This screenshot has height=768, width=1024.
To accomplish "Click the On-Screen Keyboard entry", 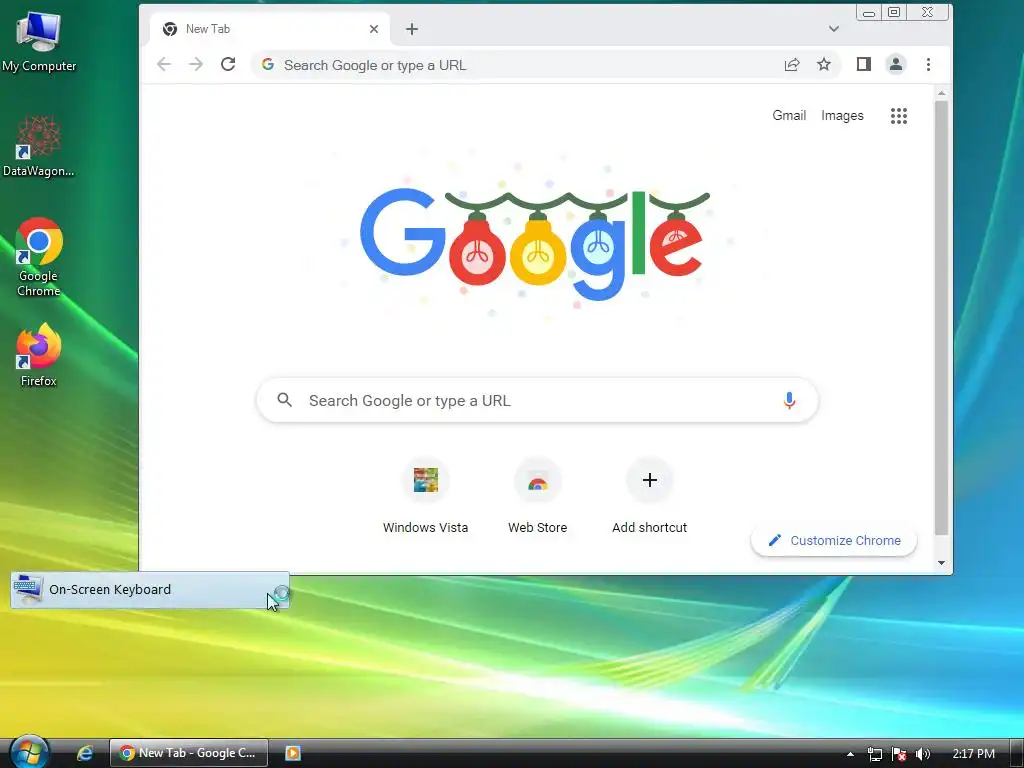I will pyautogui.click(x=150, y=590).
